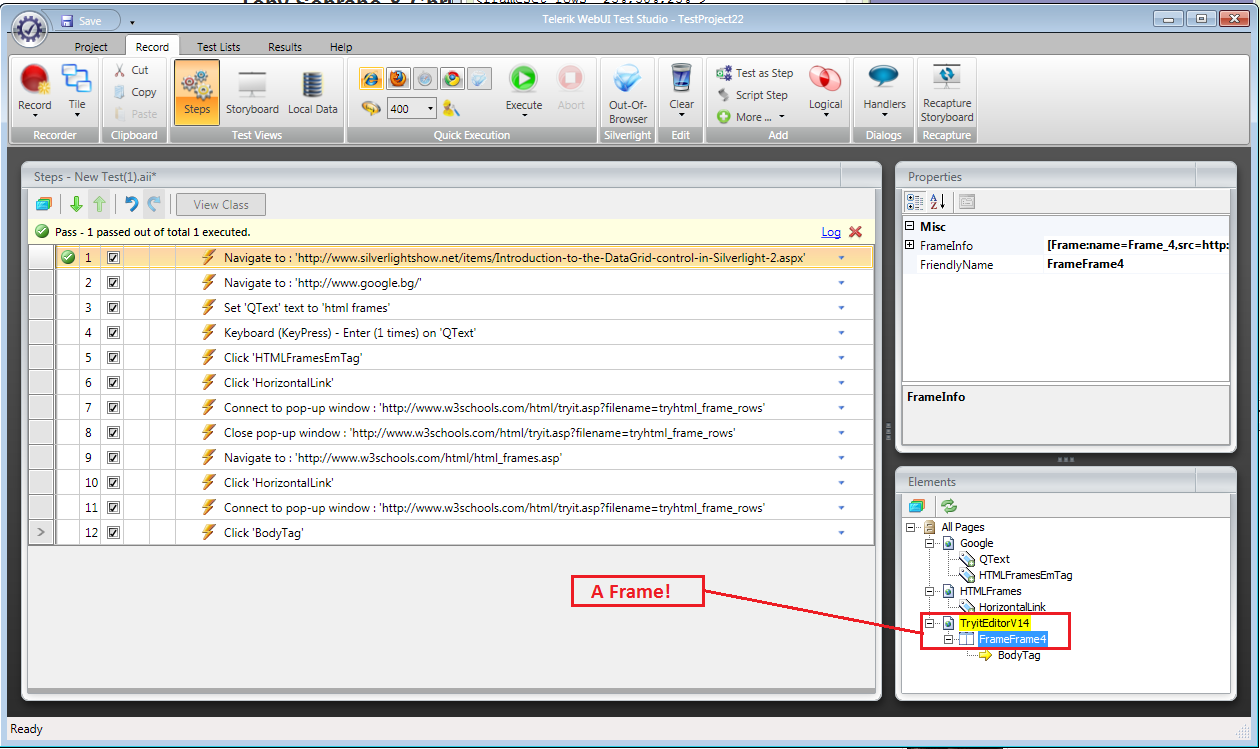Toggle checkbox for step 12 Click BodyTag
Viewport: 1260px width, 749px height.
pyautogui.click(x=113, y=532)
